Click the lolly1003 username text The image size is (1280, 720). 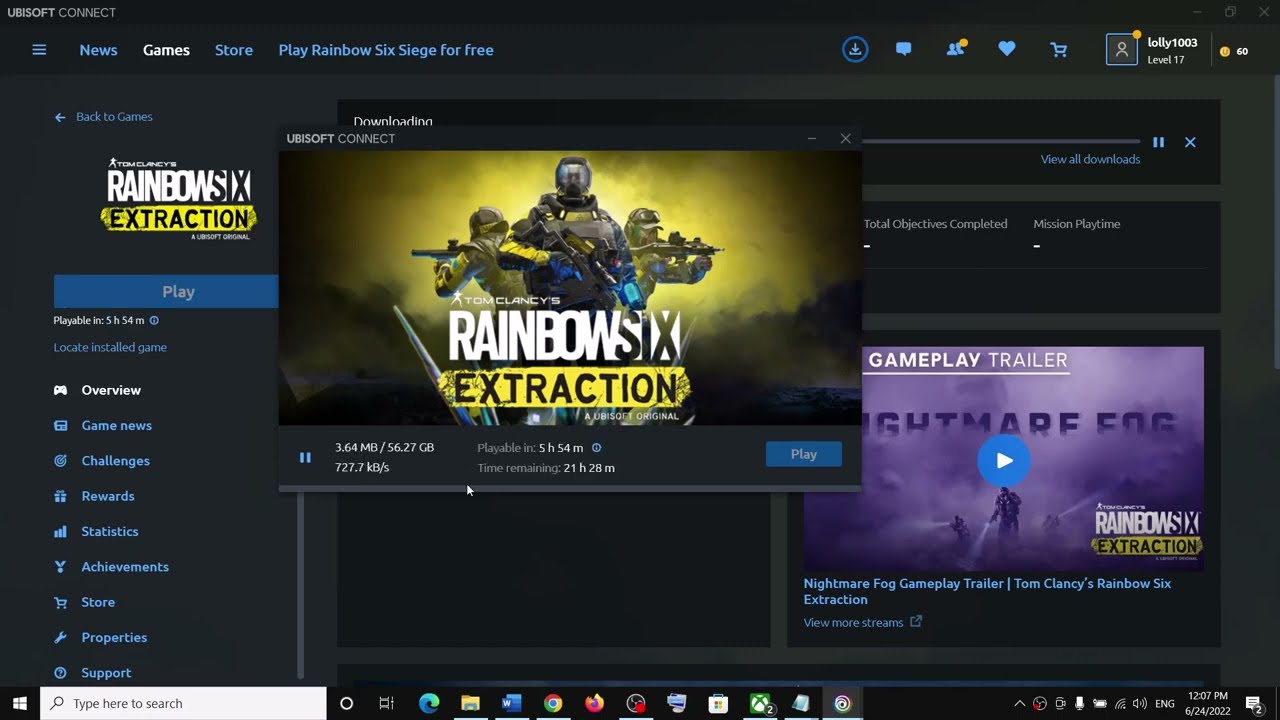1172,43
